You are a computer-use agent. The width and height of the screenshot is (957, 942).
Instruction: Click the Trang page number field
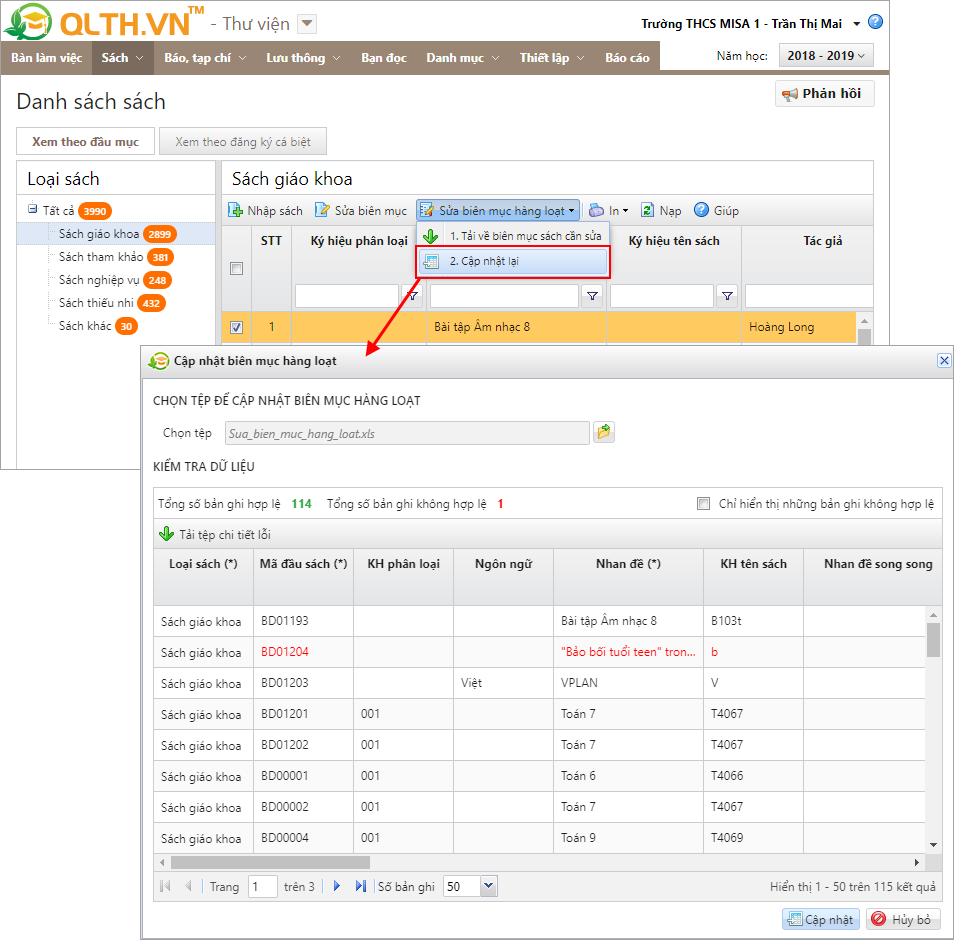(x=262, y=886)
